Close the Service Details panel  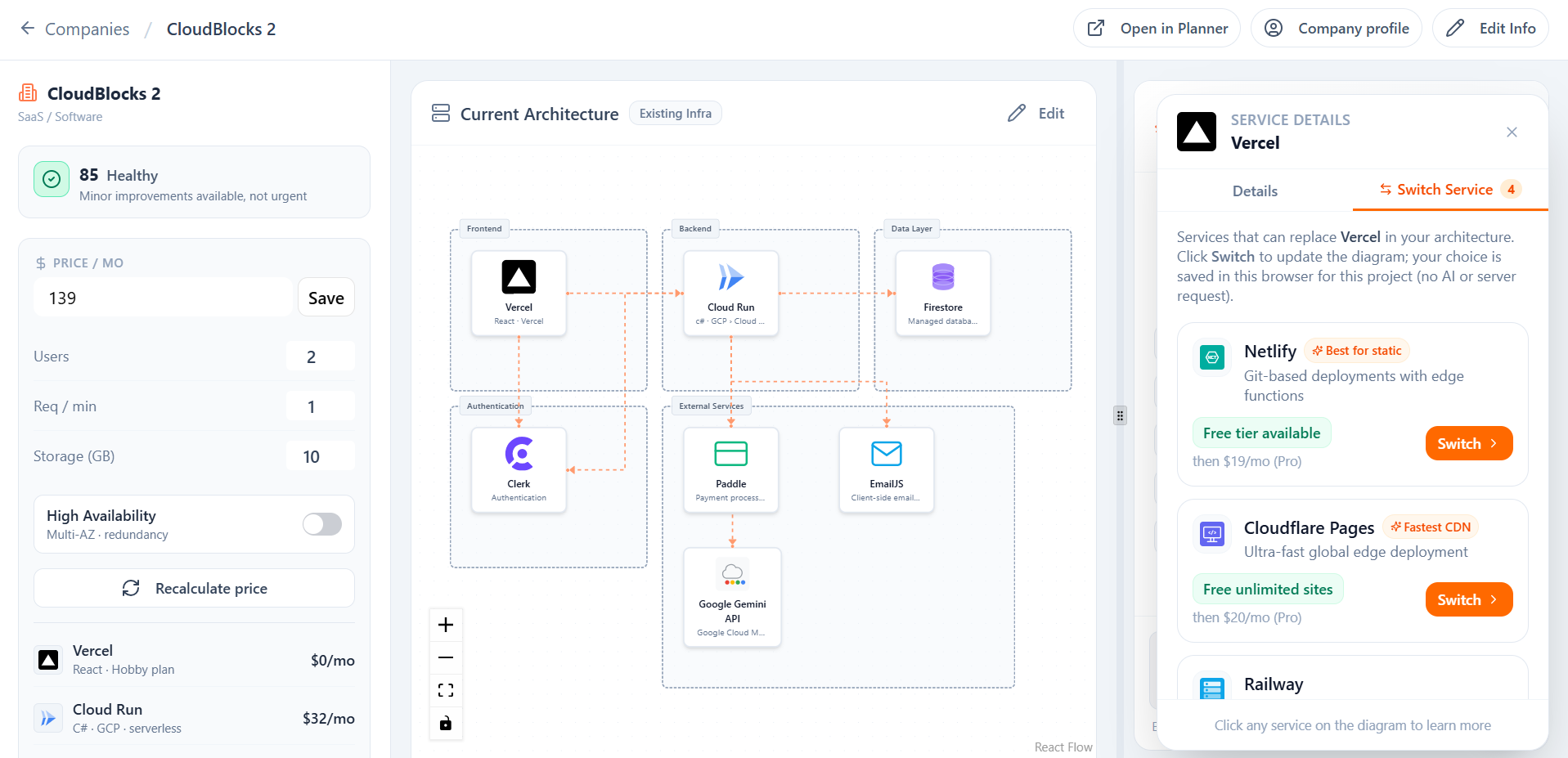tap(1512, 132)
